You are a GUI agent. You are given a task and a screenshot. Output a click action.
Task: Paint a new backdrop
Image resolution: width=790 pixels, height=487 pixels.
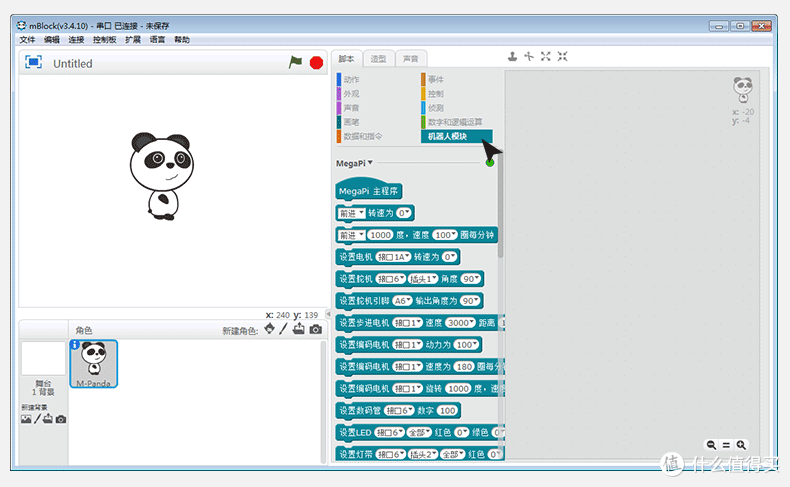click(37, 419)
